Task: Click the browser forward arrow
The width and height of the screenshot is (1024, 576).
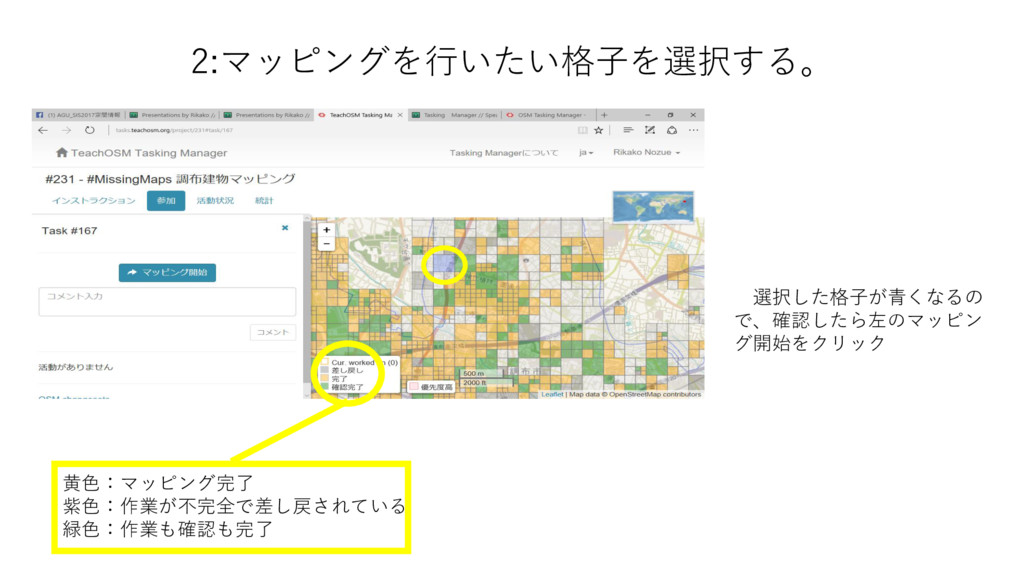Action: pyautogui.click(x=66, y=131)
